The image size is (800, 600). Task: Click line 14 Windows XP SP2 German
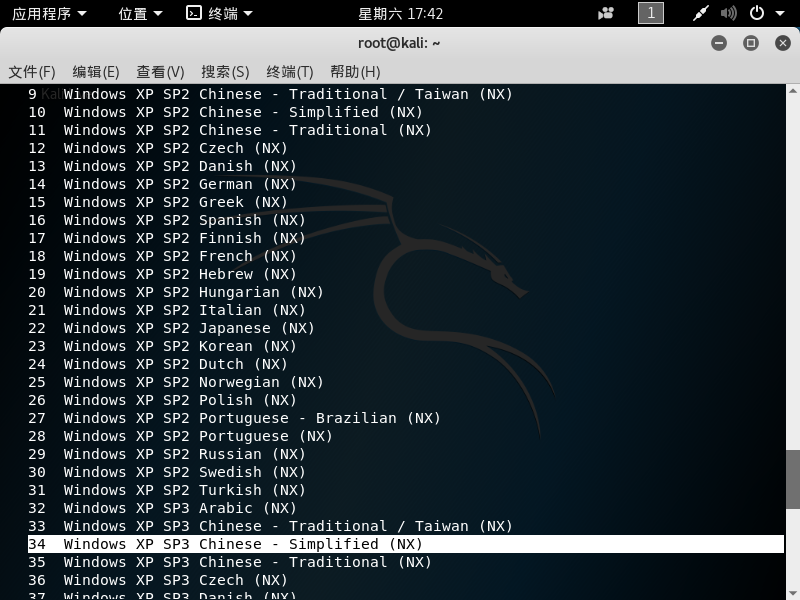click(162, 184)
